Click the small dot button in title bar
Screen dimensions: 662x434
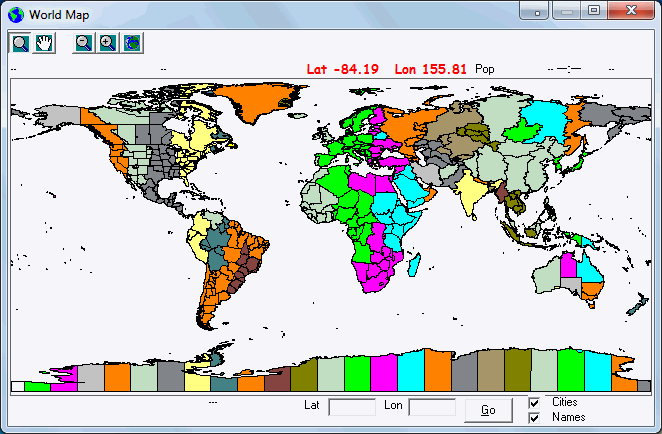pyautogui.click(x=534, y=11)
